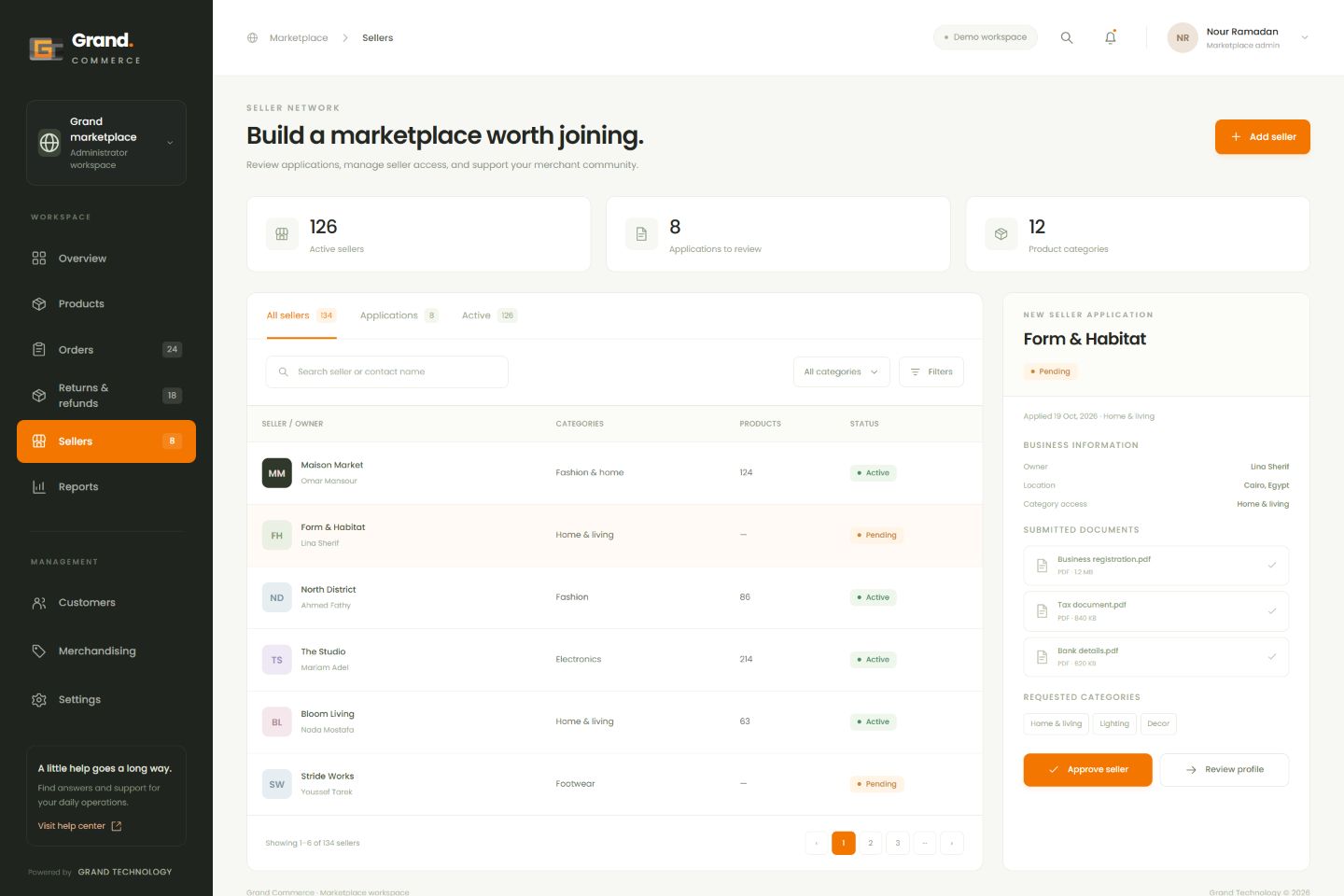Select the Stride Works seller name
The width and height of the screenshot is (1344, 896).
click(x=328, y=777)
